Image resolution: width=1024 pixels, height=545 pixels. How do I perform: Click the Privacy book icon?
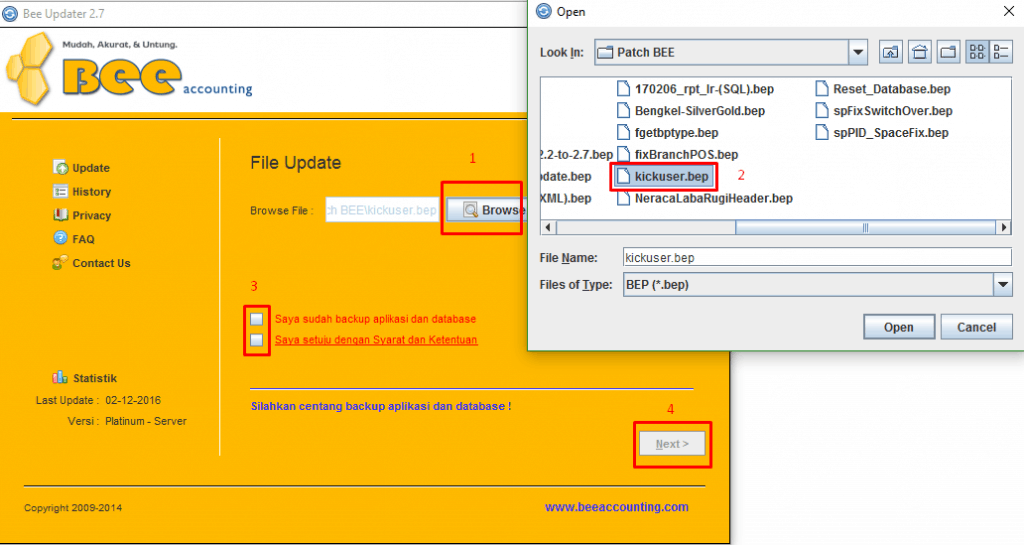click(x=61, y=215)
